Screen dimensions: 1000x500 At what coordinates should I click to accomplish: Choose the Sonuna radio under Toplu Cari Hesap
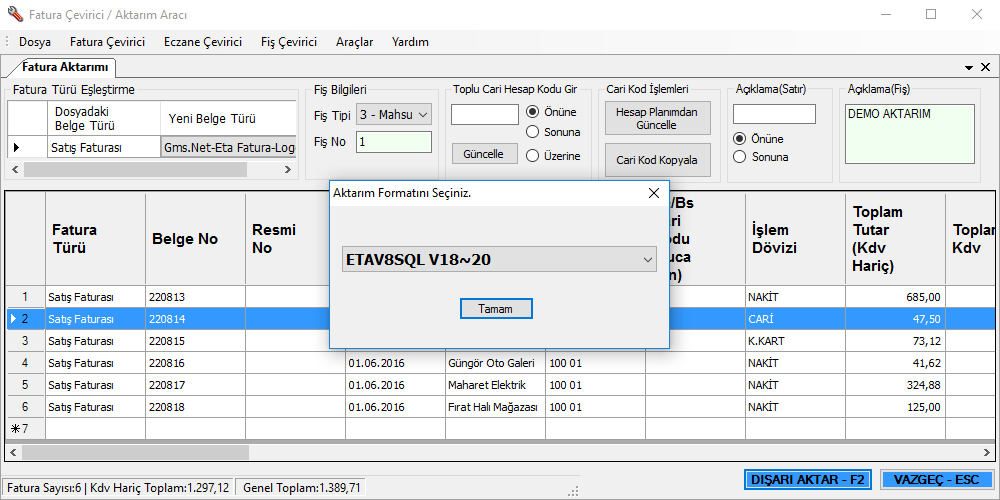tap(533, 132)
